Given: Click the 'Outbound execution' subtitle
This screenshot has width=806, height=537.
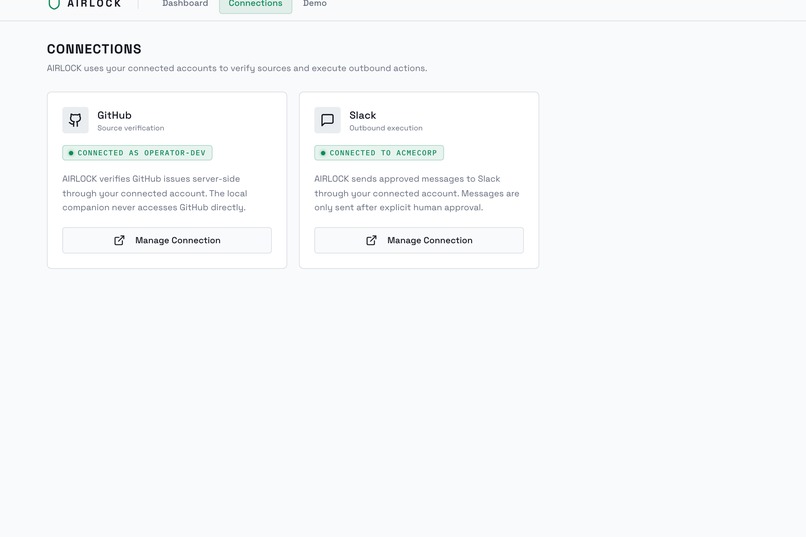Looking at the screenshot, I should point(386,128).
